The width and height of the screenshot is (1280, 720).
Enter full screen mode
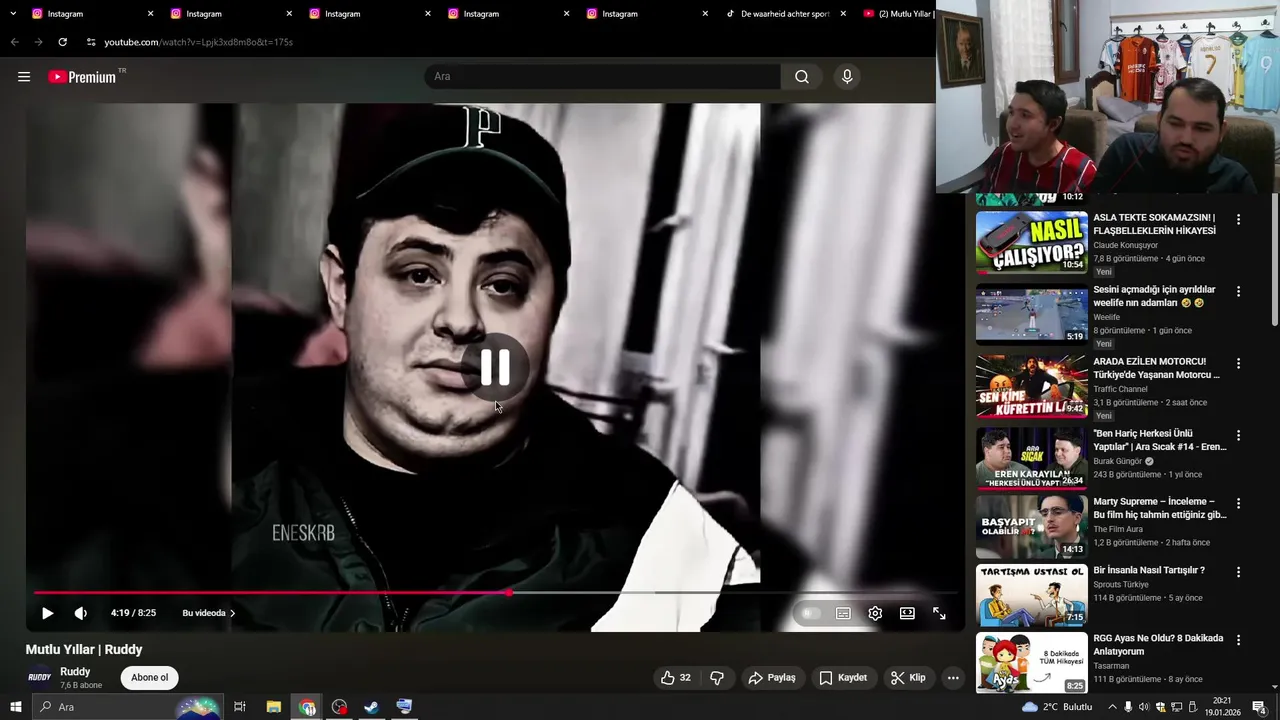(939, 613)
